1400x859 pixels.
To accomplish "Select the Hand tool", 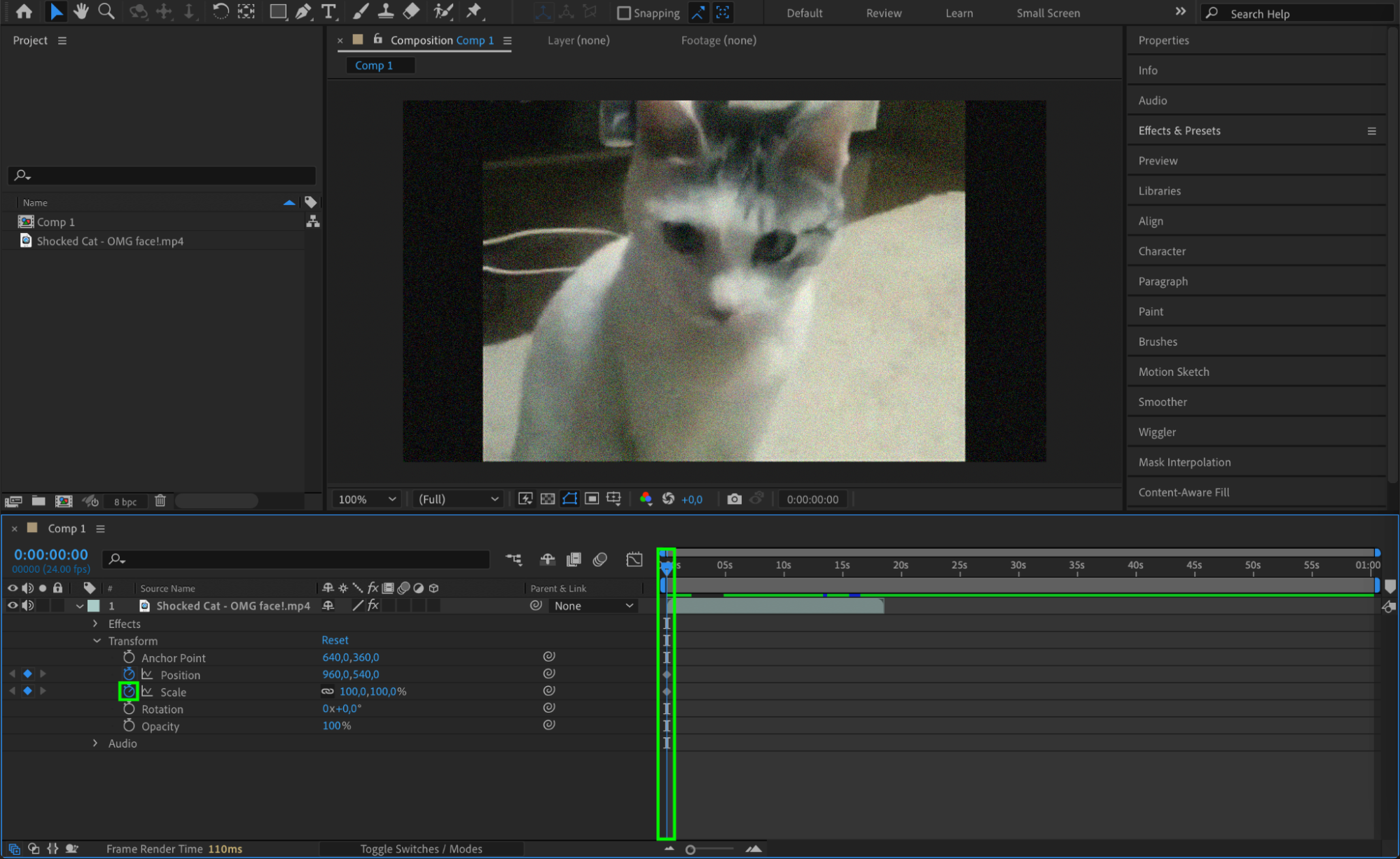I will pyautogui.click(x=81, y=11).
